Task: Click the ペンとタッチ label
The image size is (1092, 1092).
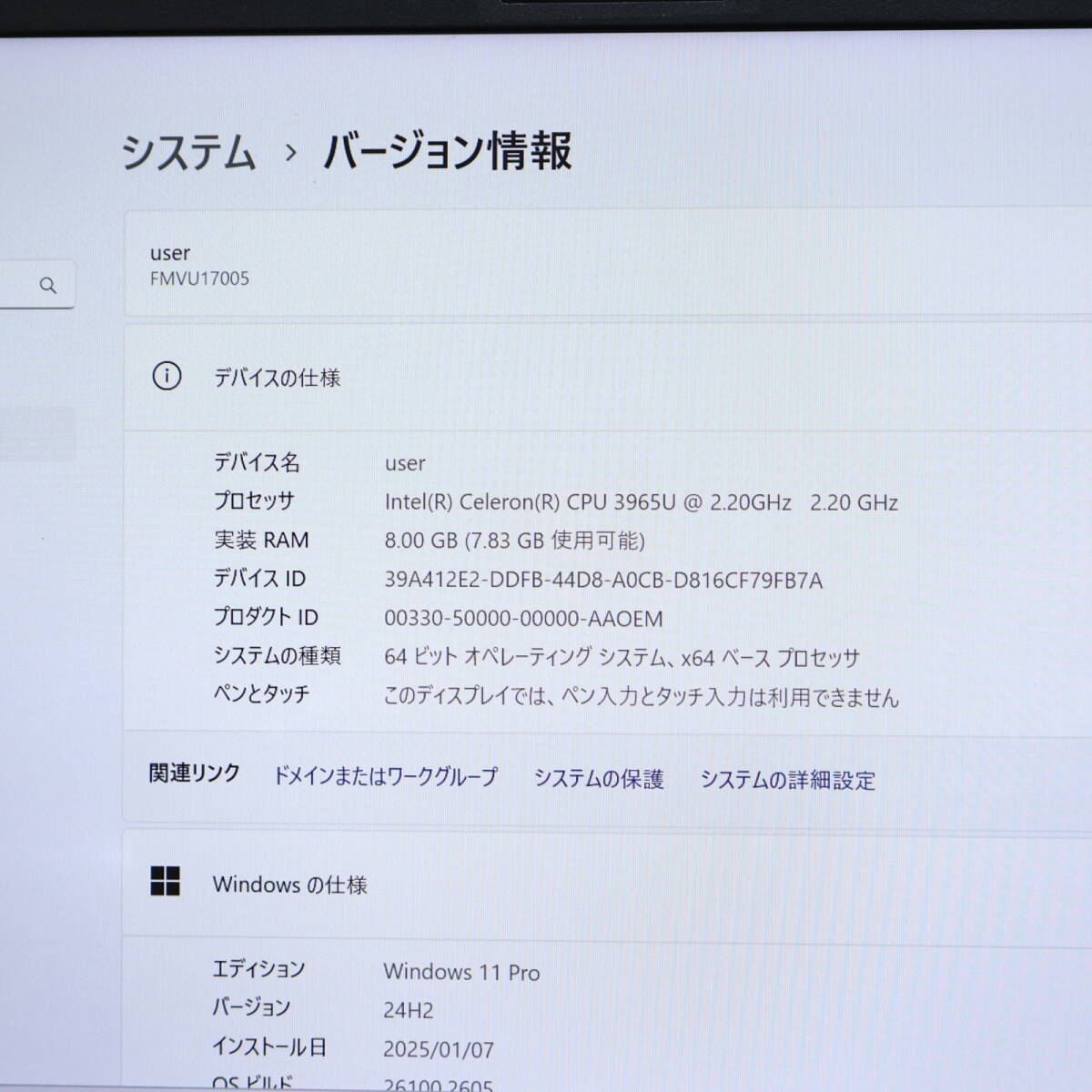Action: point(261,694)
